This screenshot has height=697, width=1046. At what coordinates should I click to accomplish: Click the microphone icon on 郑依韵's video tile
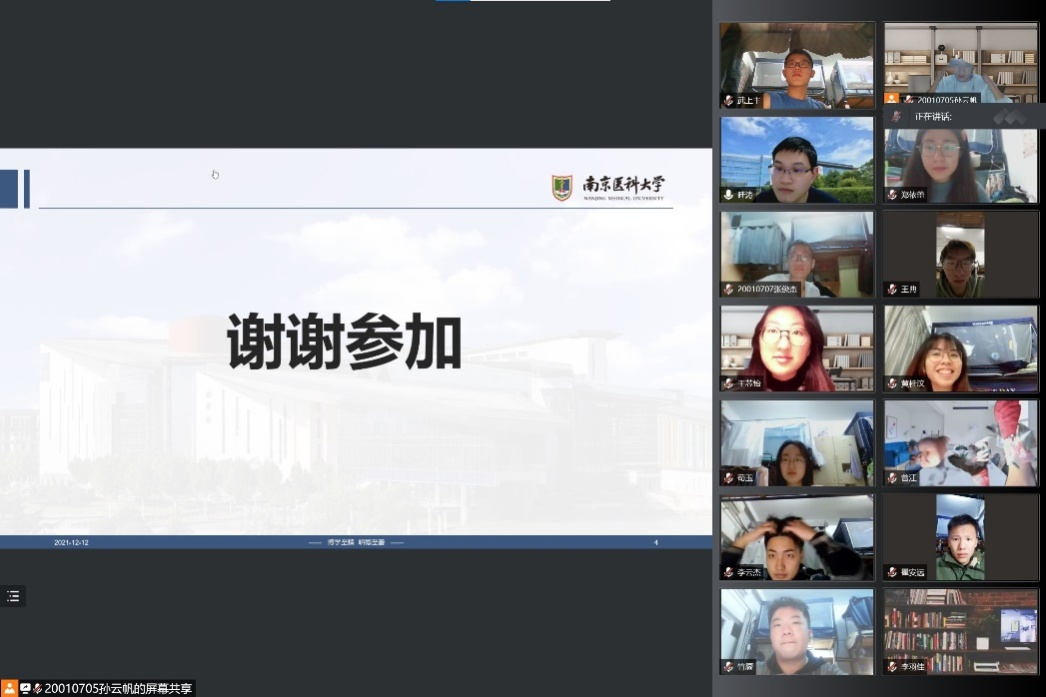892,195
